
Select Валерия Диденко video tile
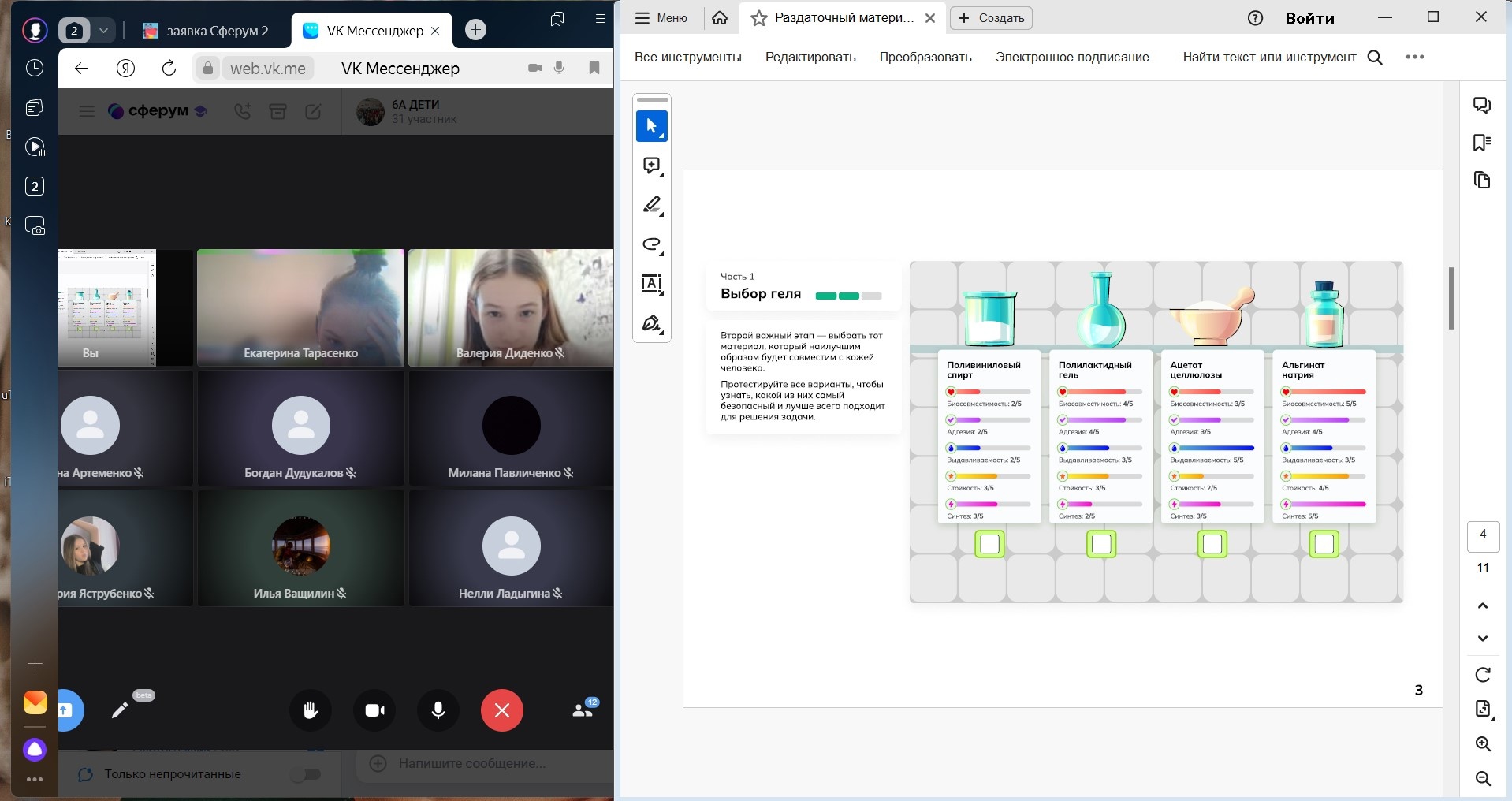(511, 307)
